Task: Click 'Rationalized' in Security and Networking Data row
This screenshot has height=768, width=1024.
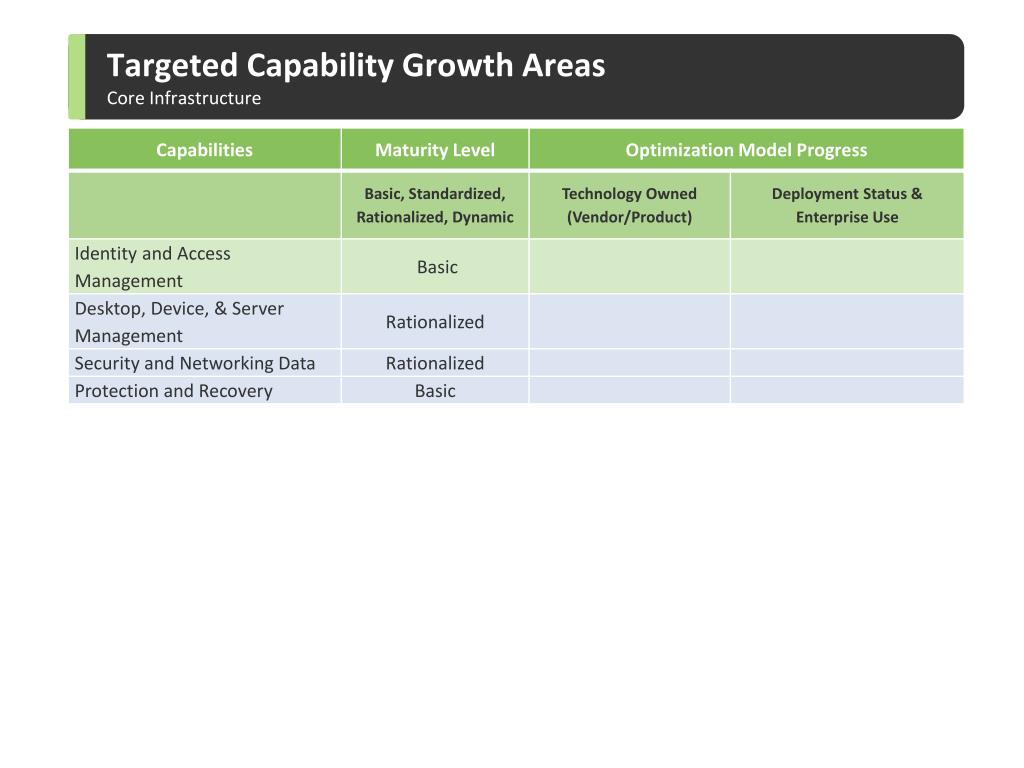Action: click(x=435, y=363)
